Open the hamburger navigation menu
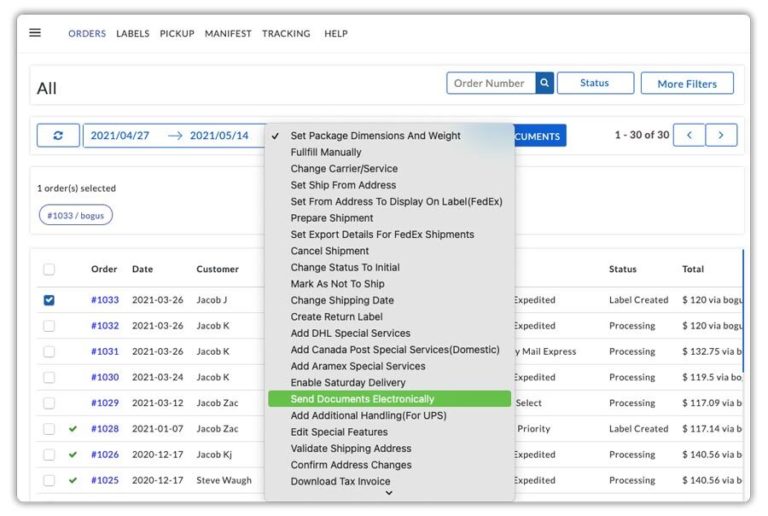The width and height of the screenshot is (768, 516). [35, 33]
